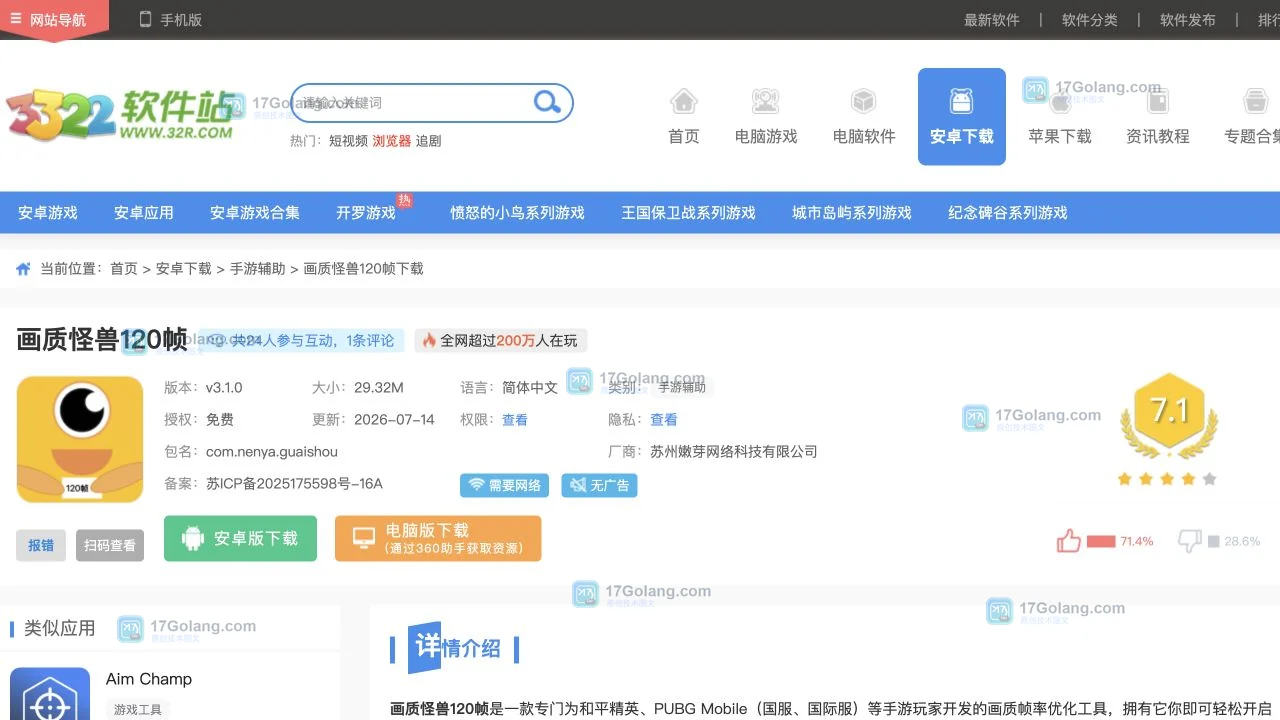Click the 游戏工具 tag under Aim Champ
Screen dimensions: 1280x720
point(138,710)
